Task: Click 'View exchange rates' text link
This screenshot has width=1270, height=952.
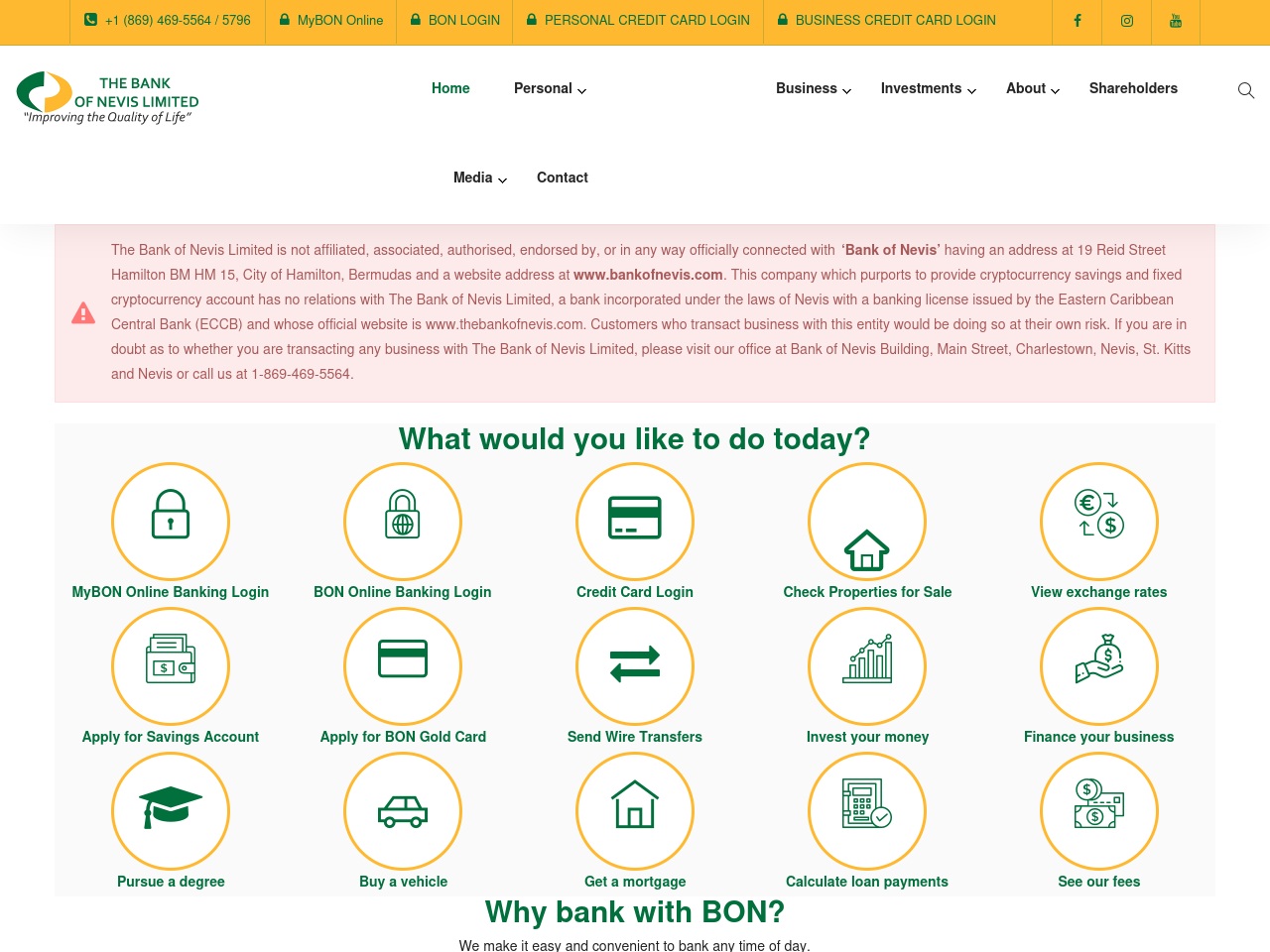Action: [x=1099, y=592]
